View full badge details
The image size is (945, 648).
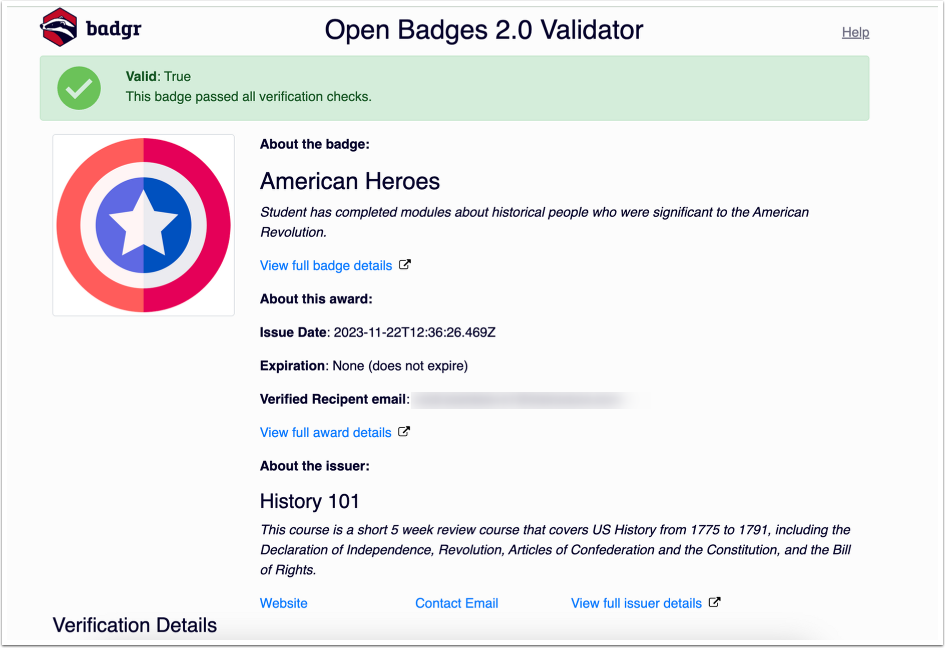coord(325,265)
